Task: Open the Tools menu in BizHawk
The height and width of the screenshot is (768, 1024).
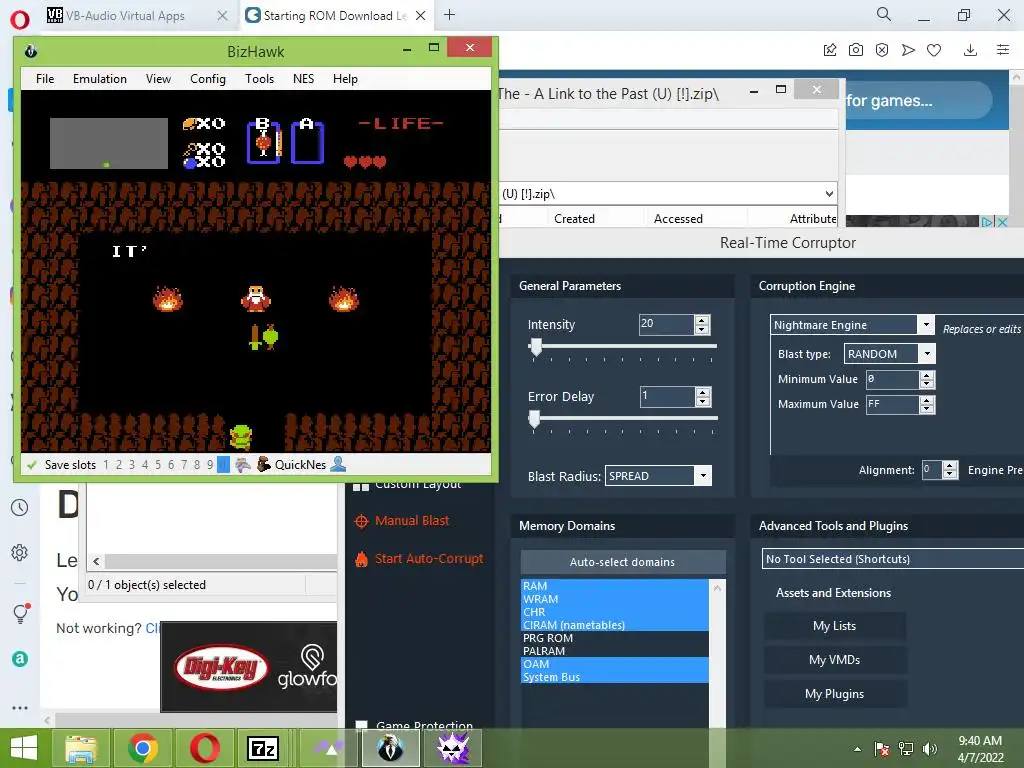Action: [x=259, y=79]
